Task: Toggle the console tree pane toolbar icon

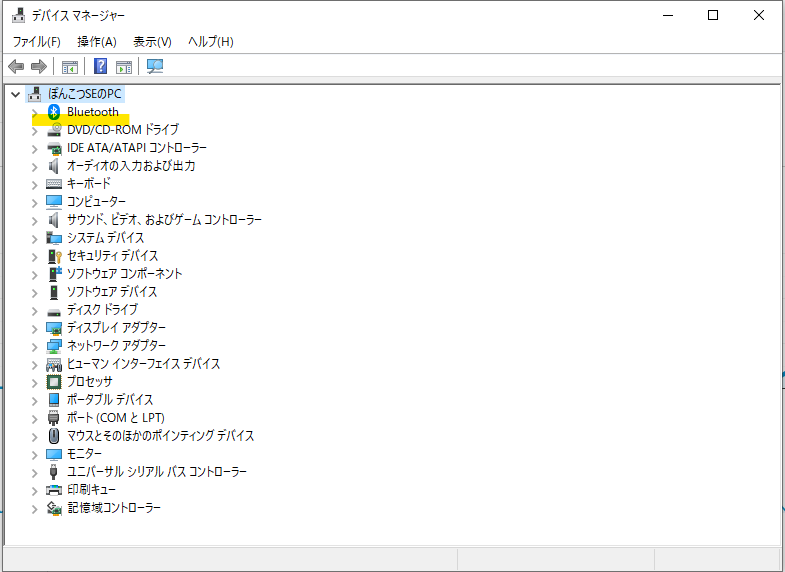Action: point(70,66)
